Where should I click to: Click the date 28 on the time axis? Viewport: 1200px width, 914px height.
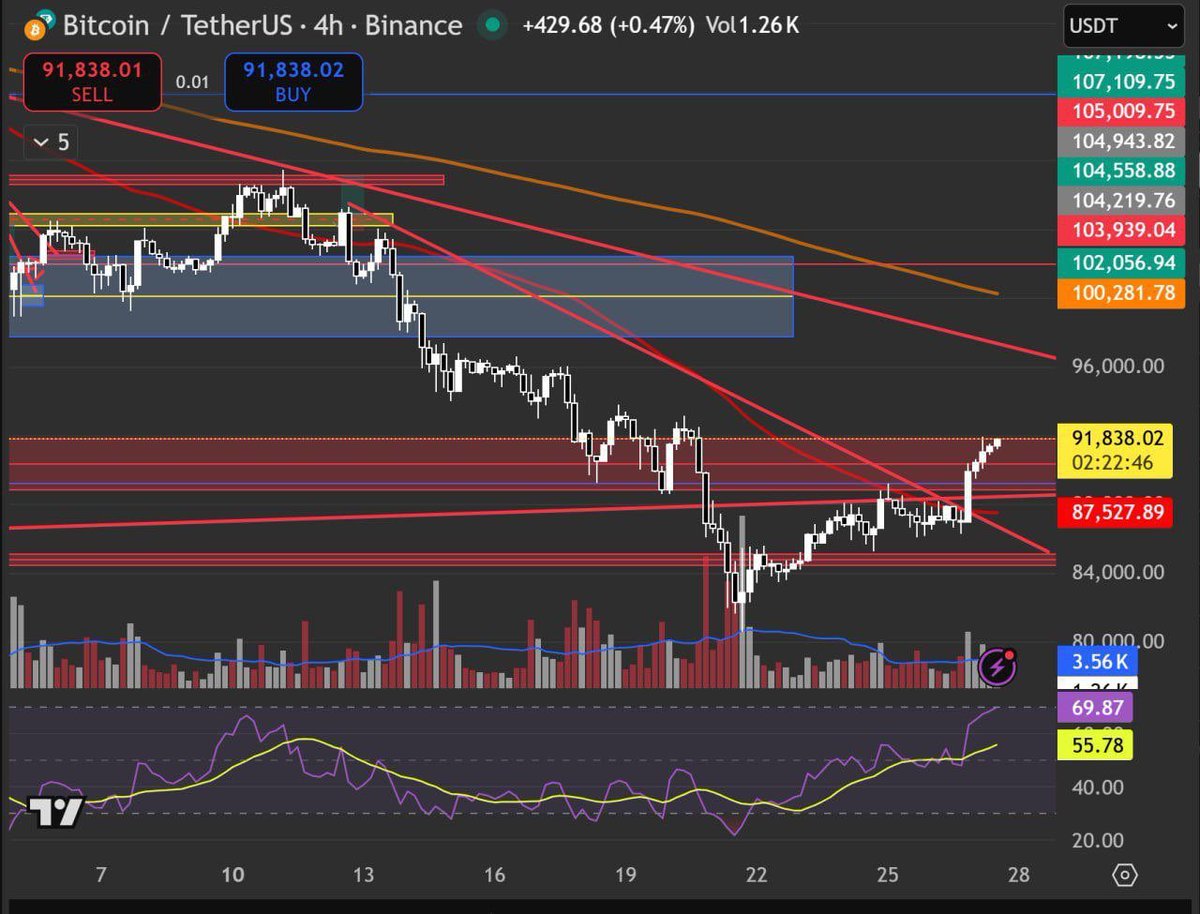pos(1017,874)
